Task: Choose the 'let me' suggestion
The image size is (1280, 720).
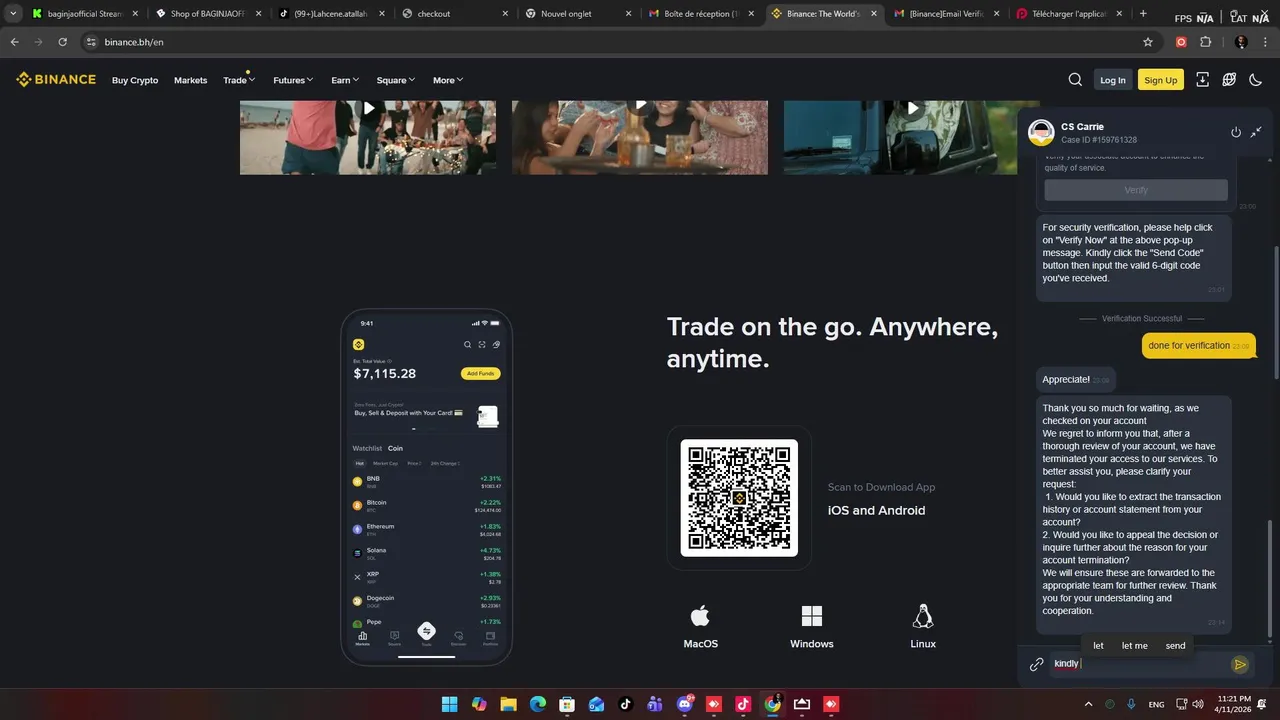Action: (1134, 645)
